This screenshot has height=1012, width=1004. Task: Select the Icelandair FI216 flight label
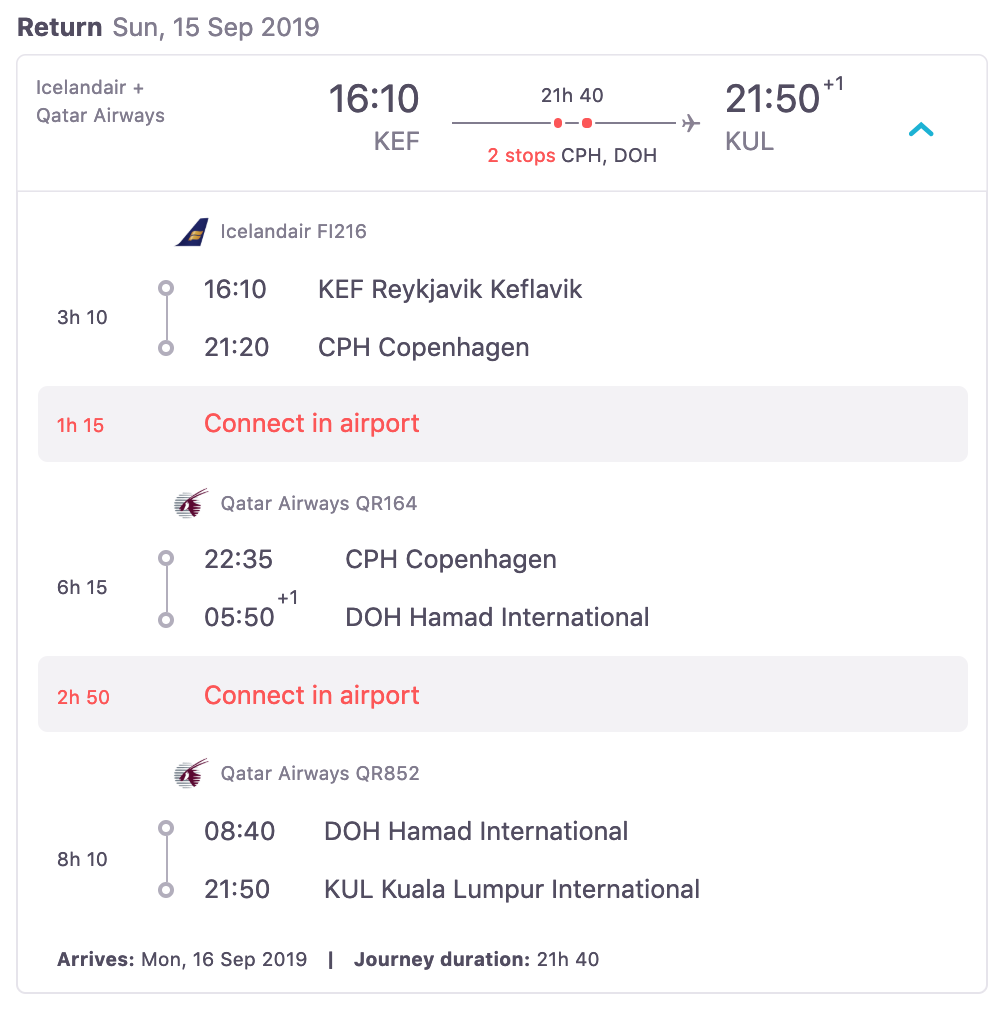tap(293, 232)
